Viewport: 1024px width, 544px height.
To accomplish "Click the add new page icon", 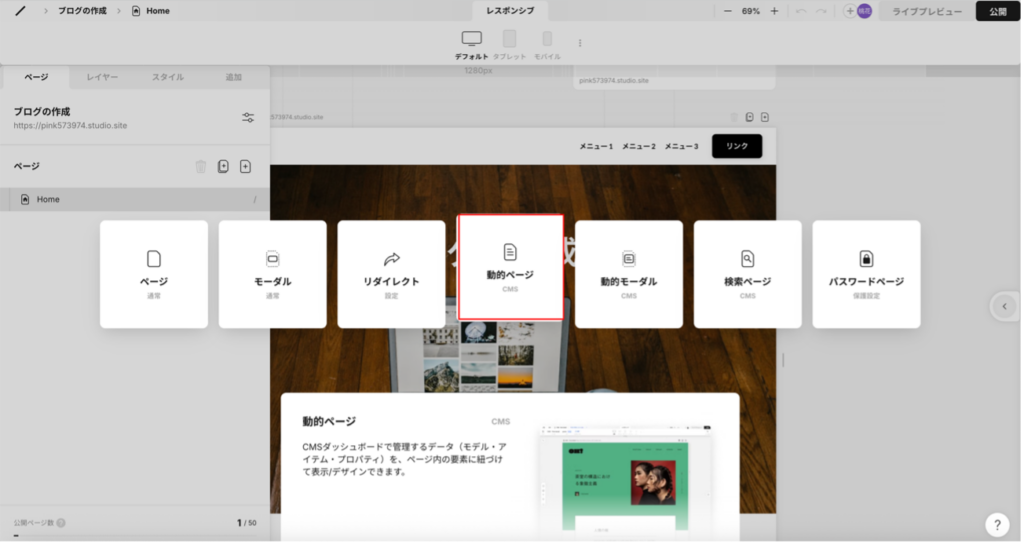I will pos(245,167).
